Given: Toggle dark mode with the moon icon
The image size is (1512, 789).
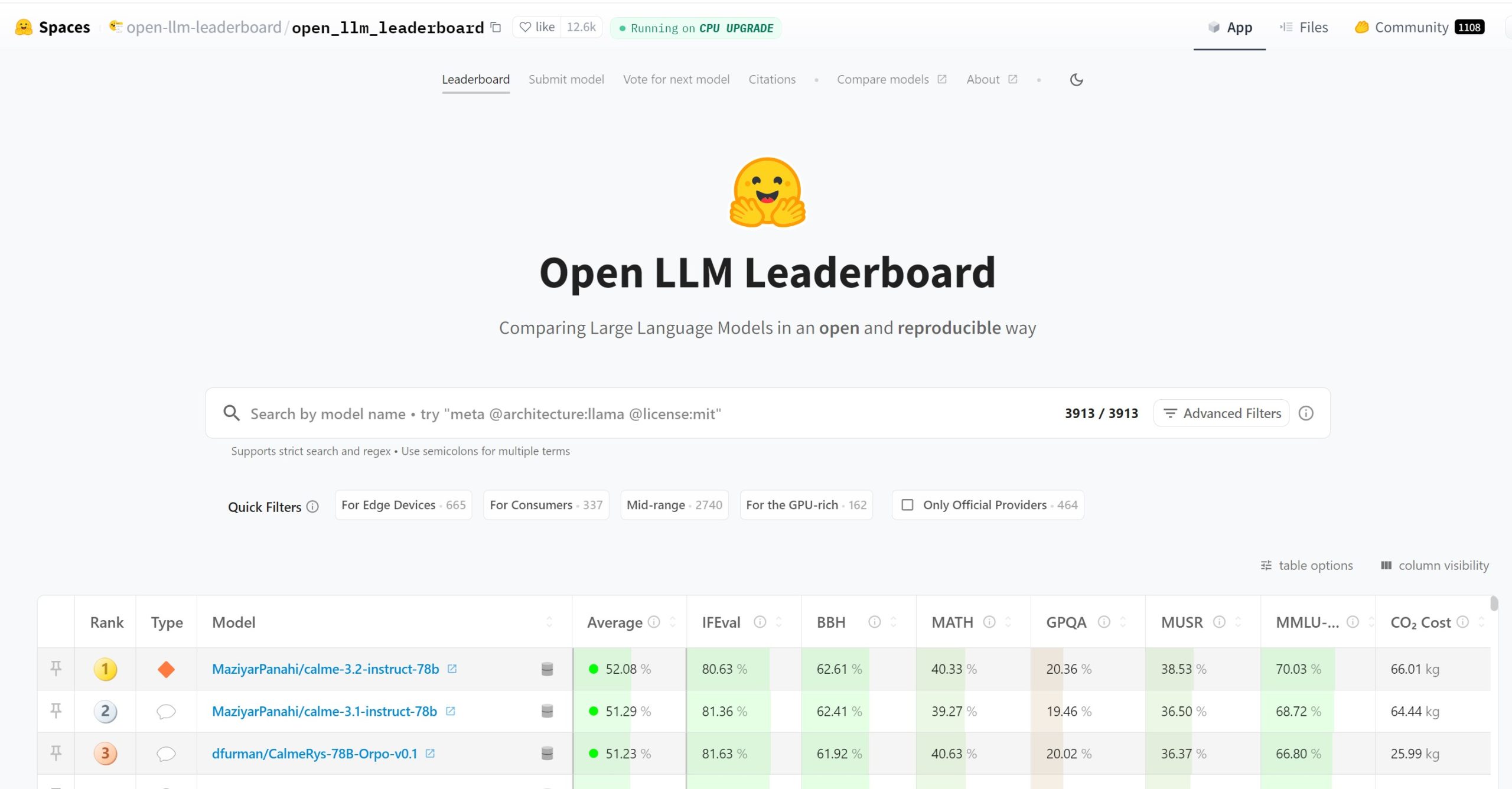Looking at the screenshot, I should point(1076,80).
